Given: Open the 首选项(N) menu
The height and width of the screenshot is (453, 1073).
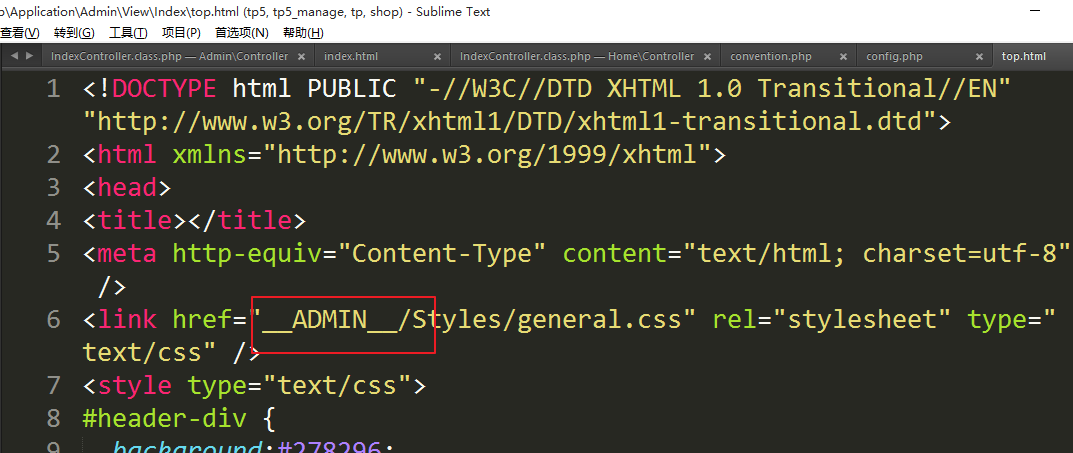Looking at the screenshot, I should click(241, 33).
